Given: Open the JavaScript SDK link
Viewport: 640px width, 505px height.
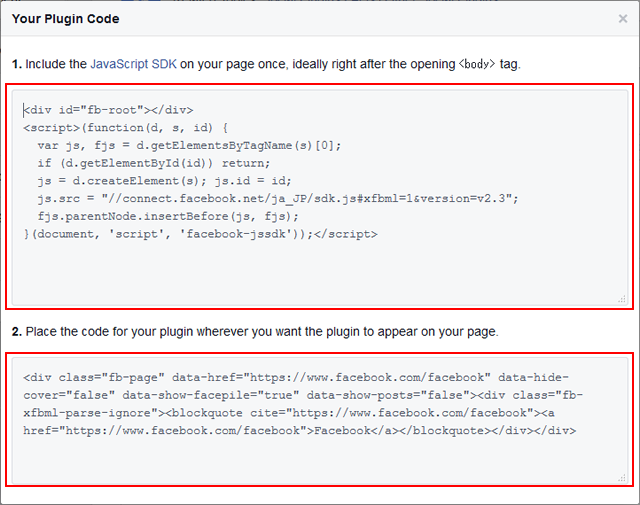Looking at the screenshot, I should click(133, 64).
